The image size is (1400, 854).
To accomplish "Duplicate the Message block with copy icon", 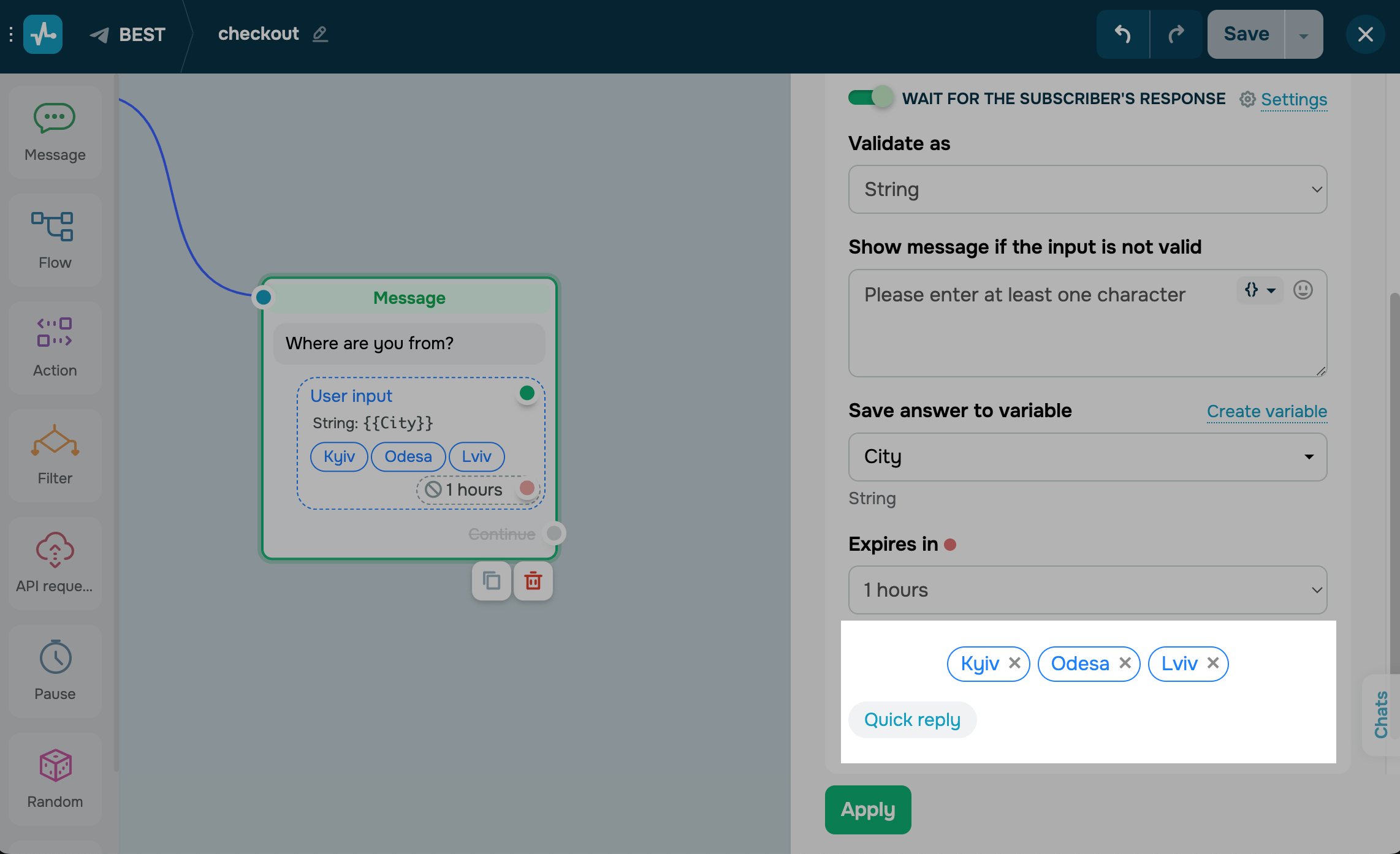I will pos(491,581).
